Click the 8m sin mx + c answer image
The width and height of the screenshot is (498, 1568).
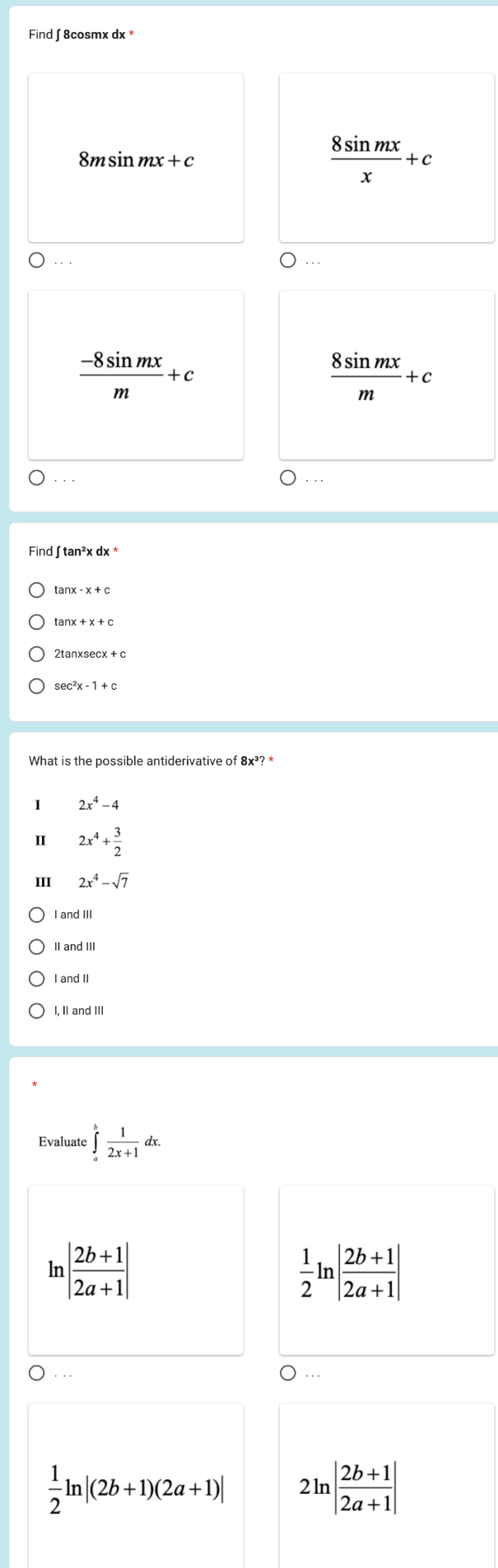[x=136, y=158]
